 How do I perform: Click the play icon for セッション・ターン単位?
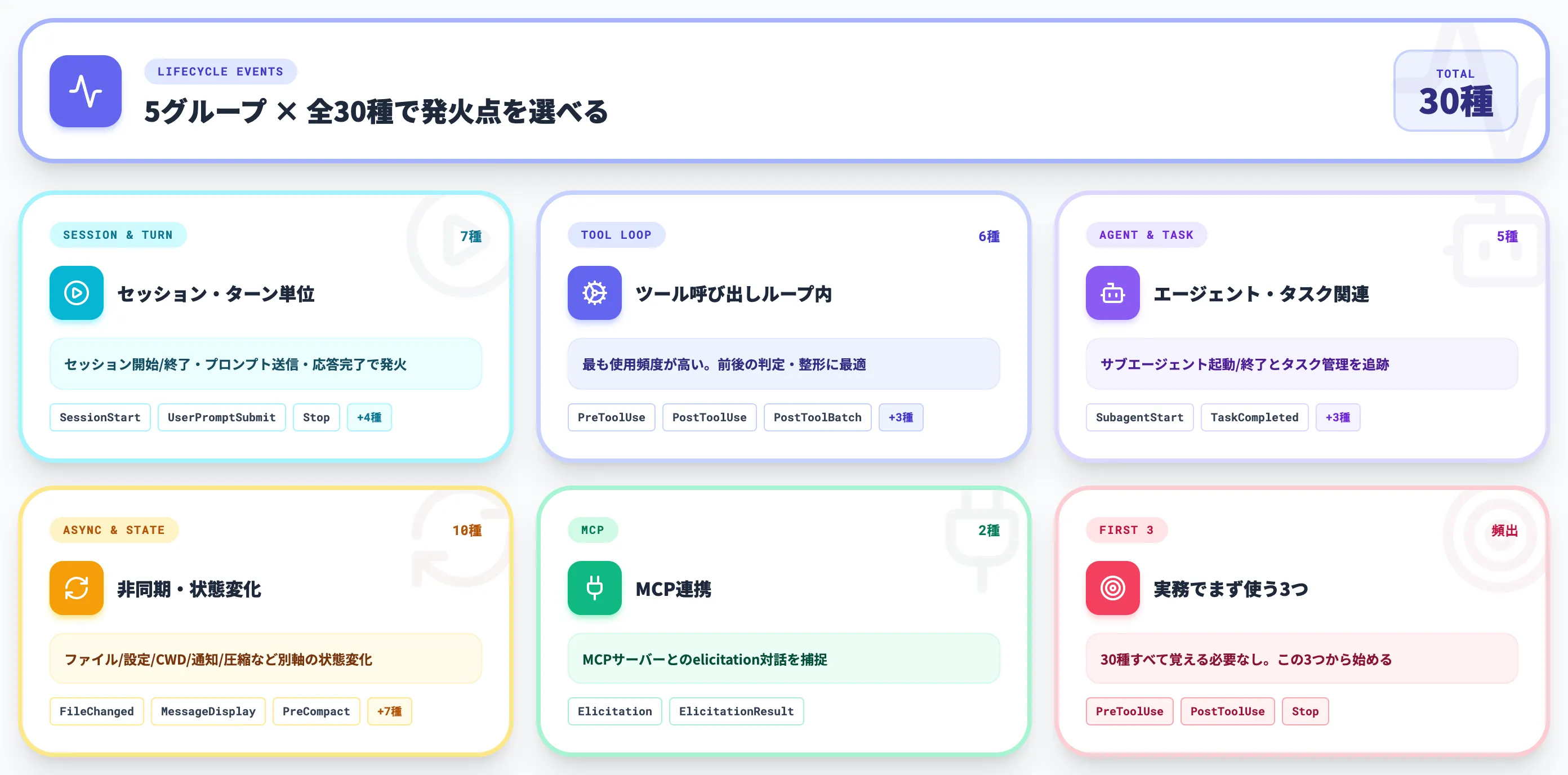(x=77, y=293)
